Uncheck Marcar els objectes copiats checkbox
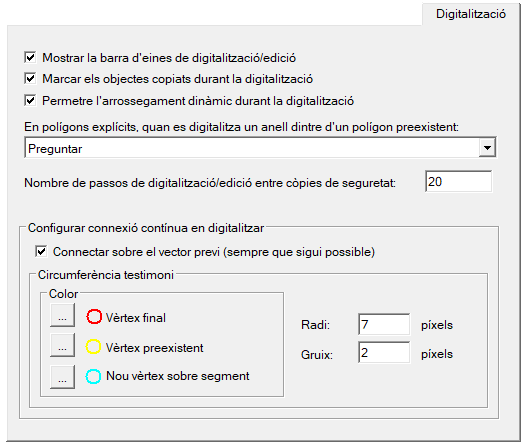This screenshot has height=445, width=525. click(30, 78)
